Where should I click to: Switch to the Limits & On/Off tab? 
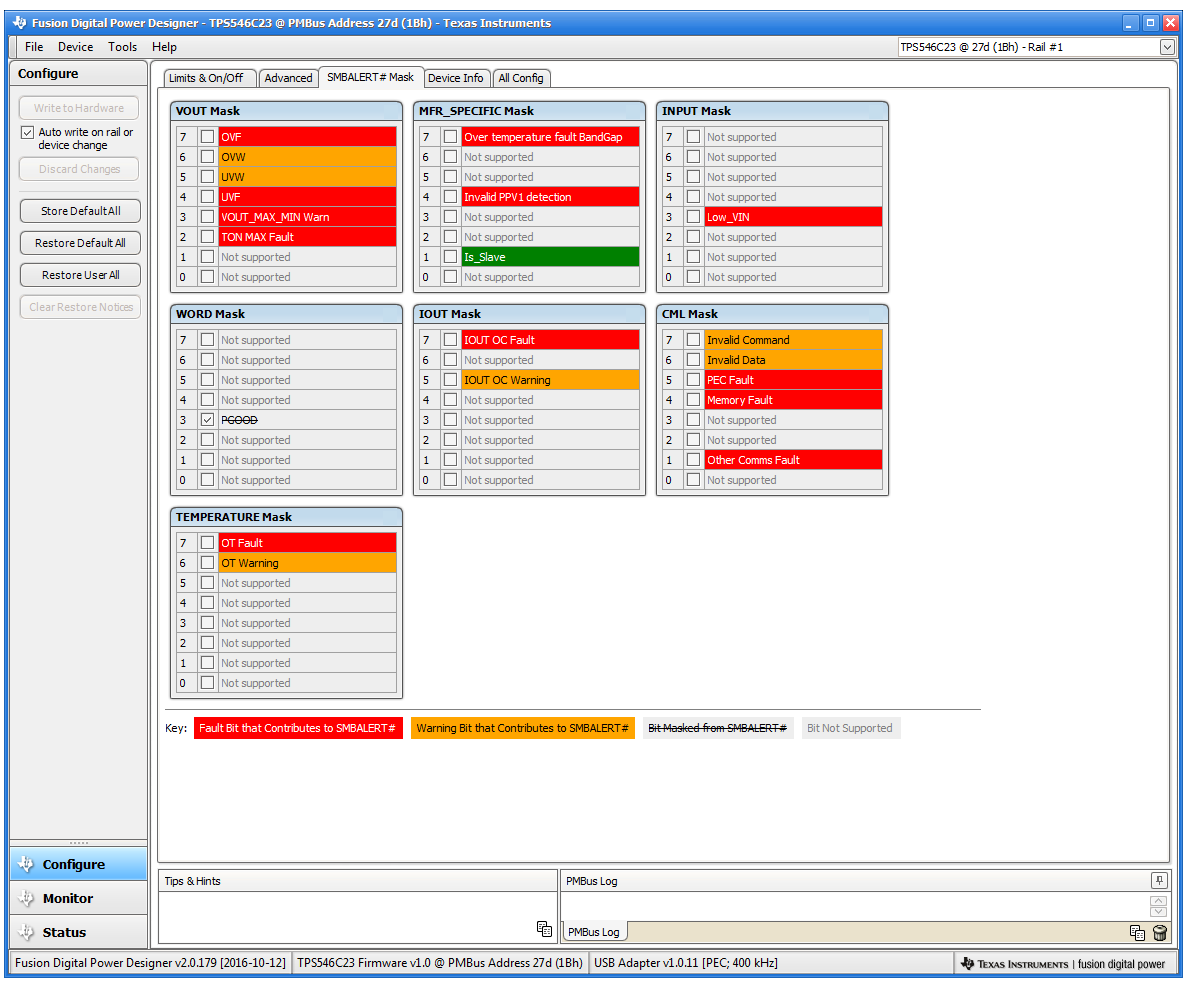tap(209, 77)
